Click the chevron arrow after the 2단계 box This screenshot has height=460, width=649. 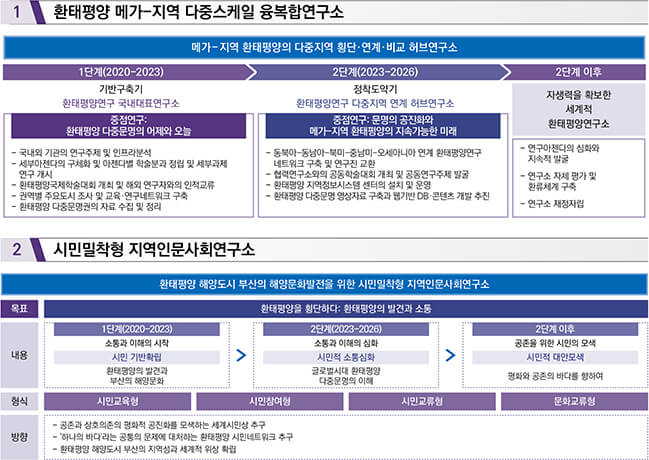[x=450, y=355]
